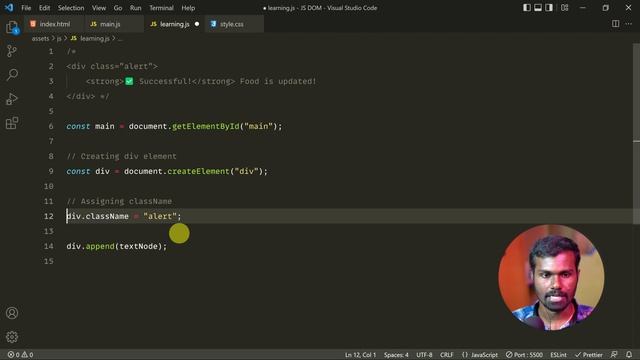Open the File menu
The width and height of the screenshot is (640, 360).
tap(26, 8)
